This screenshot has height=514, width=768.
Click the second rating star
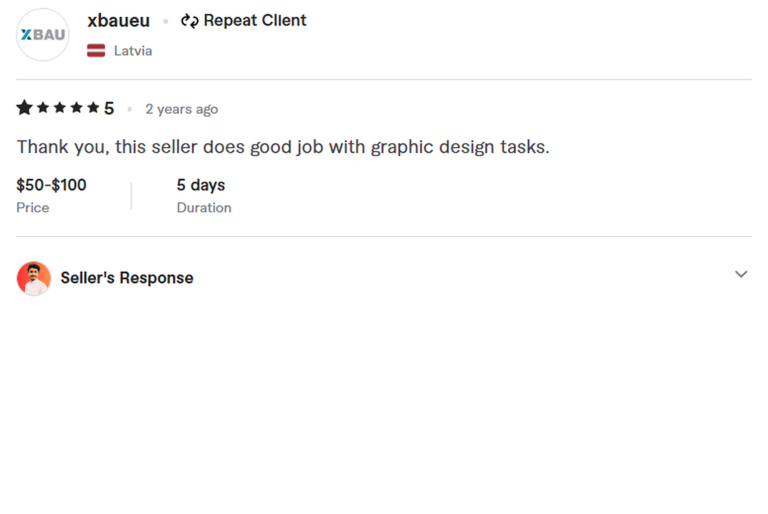[43, 107]
